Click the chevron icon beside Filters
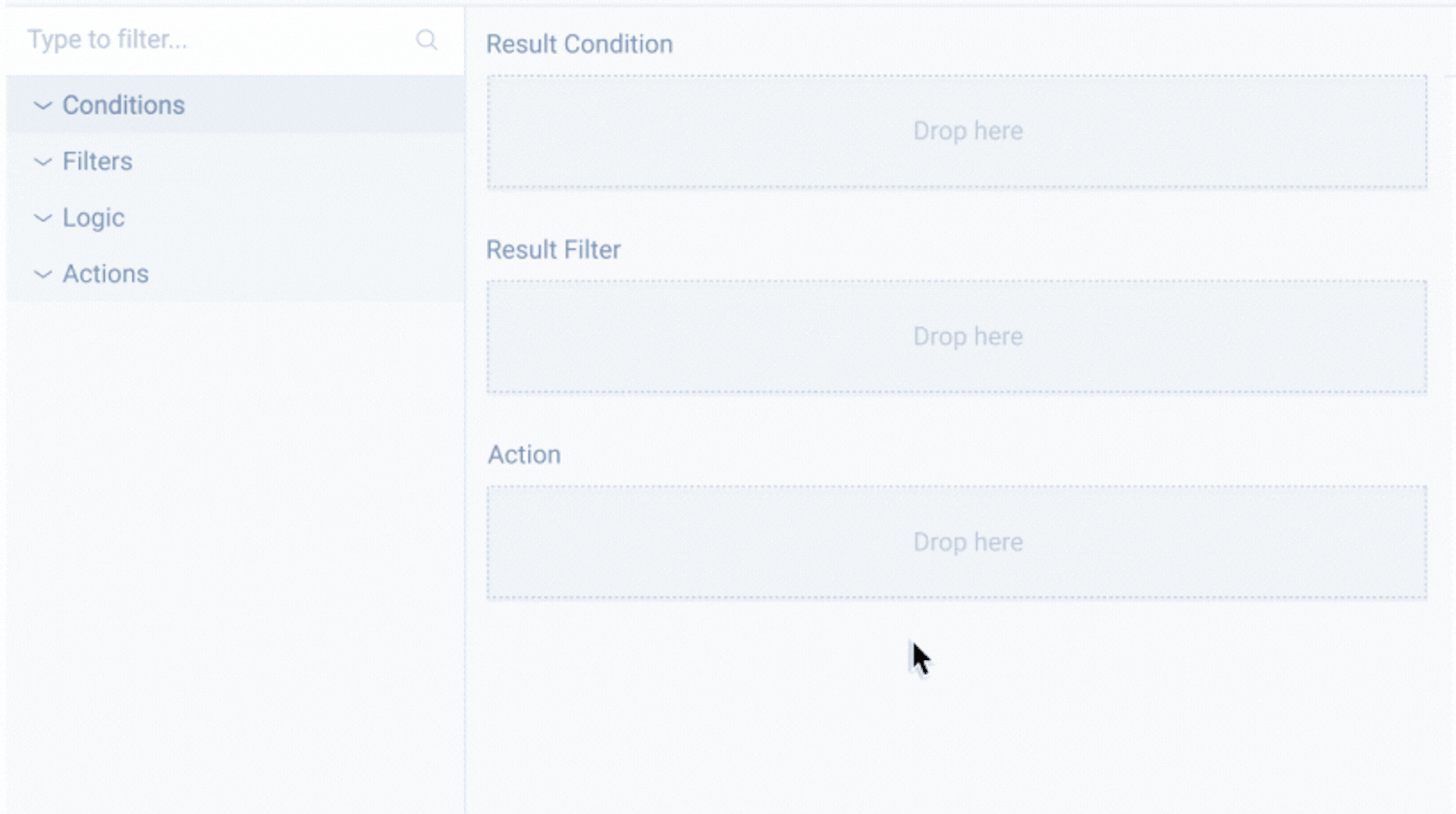1456x814 pixels. [x=42, y=162]
